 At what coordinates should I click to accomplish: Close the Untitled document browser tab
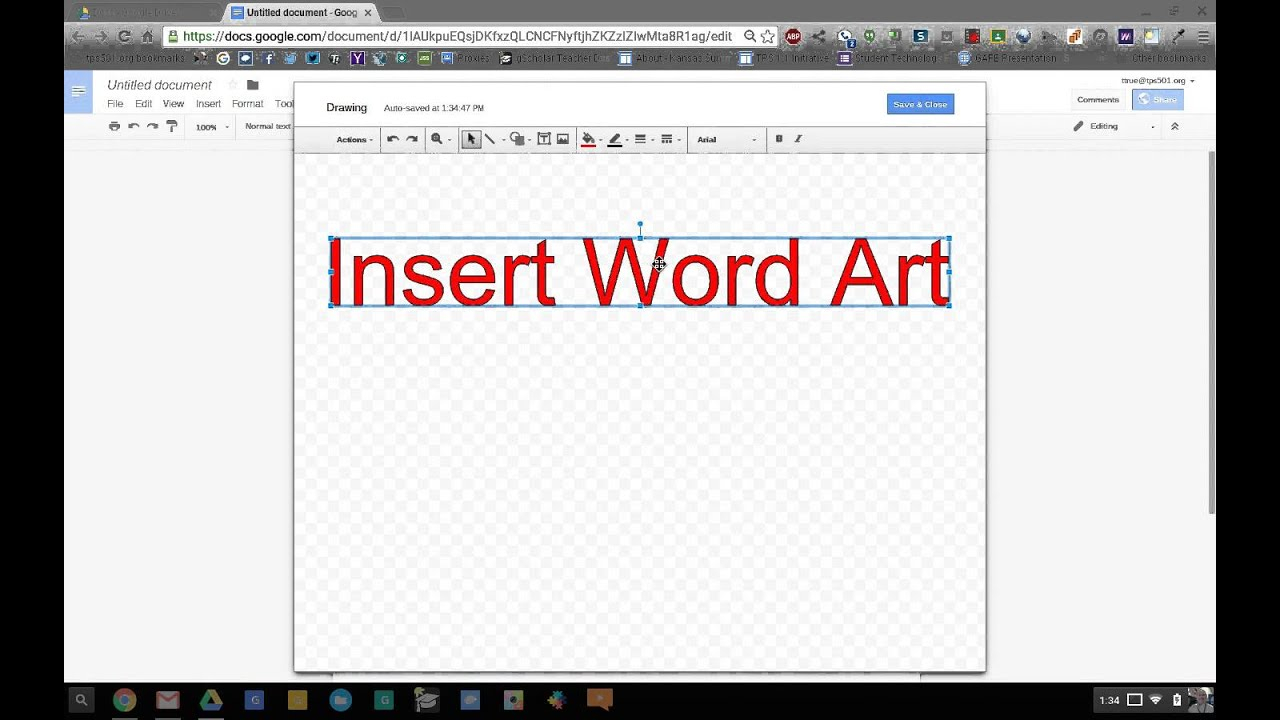[x=368, y=13]
